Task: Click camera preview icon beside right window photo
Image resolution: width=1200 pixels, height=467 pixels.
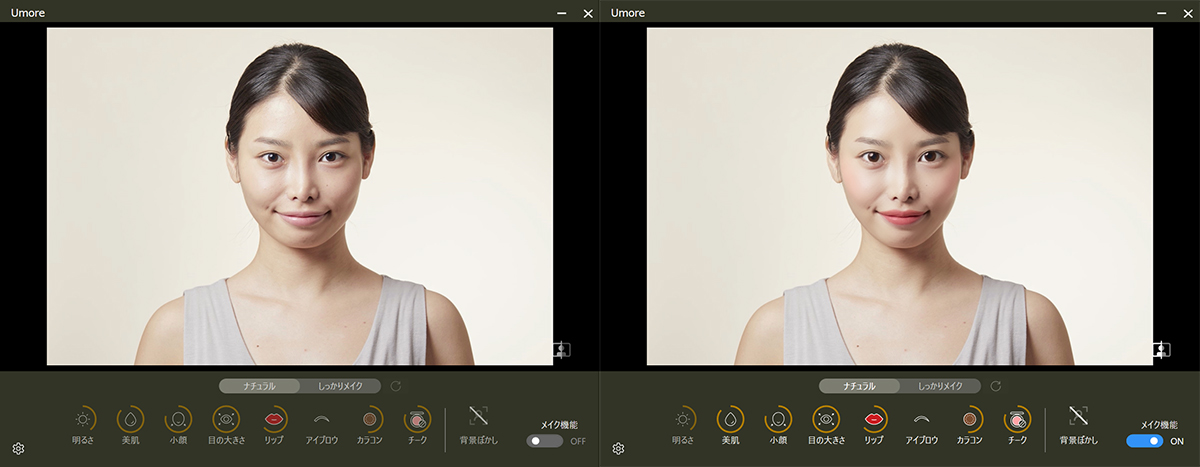Action: (1161, 349)
